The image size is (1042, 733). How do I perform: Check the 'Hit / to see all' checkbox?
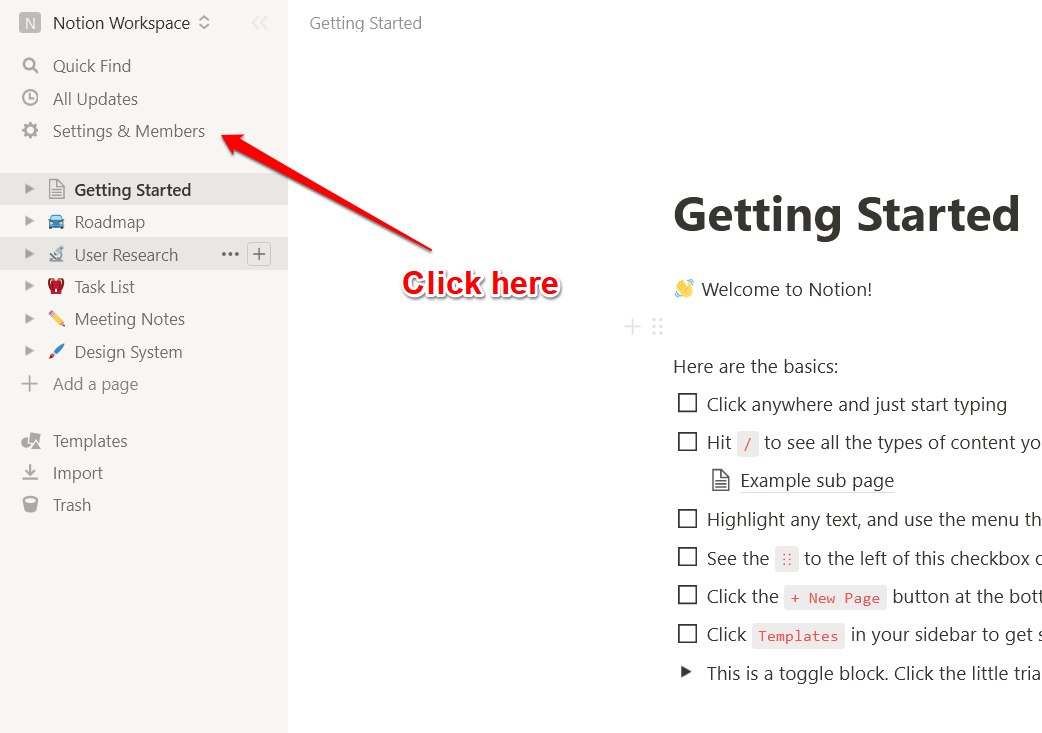tap(687, 441)
